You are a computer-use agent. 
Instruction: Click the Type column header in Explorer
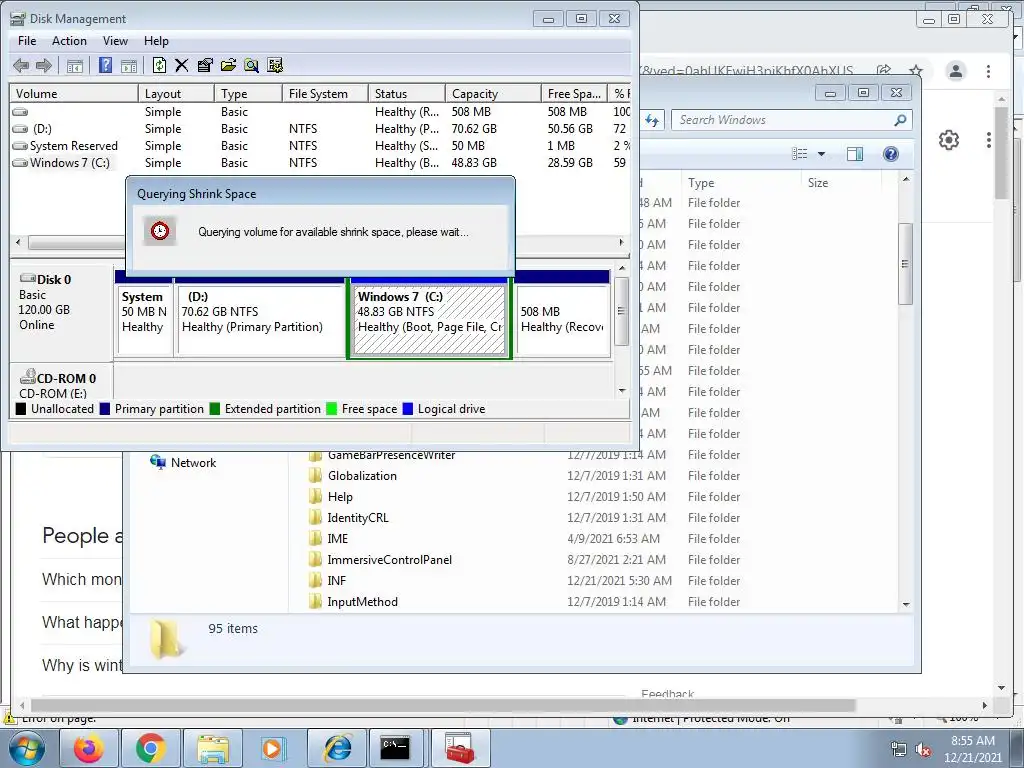[741, 183]
